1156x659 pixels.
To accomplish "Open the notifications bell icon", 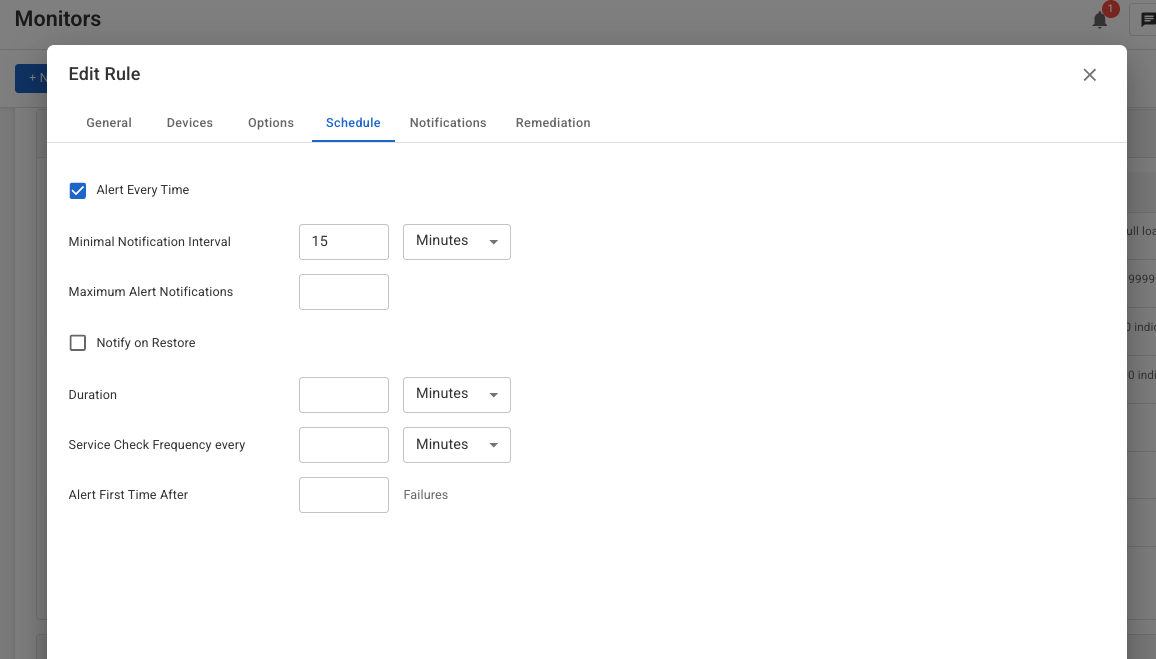I will tap(1099, 20).
